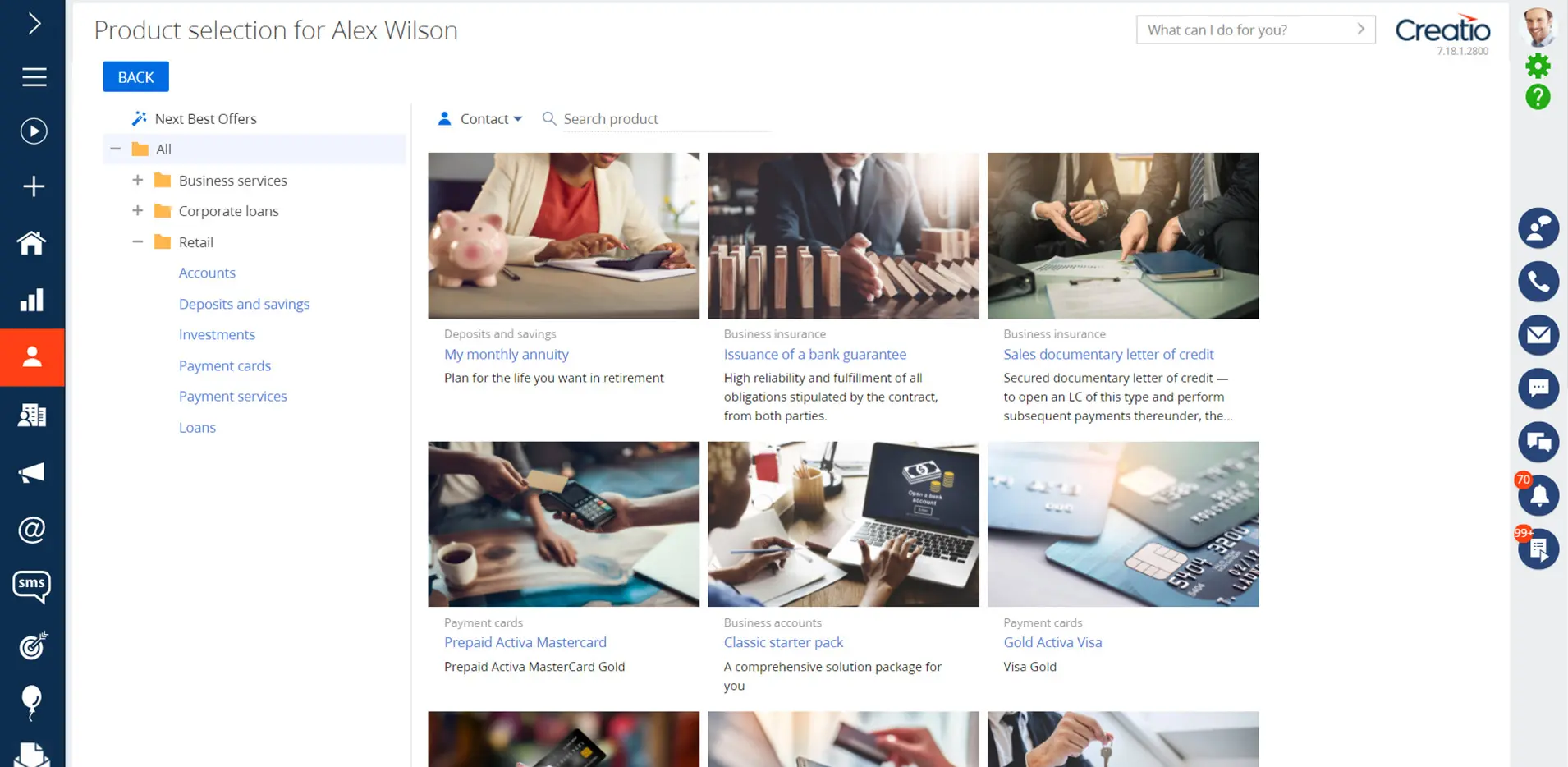Screen dimensions: 1568x767
Task: Open the green settings gear icon
Action: coord(1538,66)
